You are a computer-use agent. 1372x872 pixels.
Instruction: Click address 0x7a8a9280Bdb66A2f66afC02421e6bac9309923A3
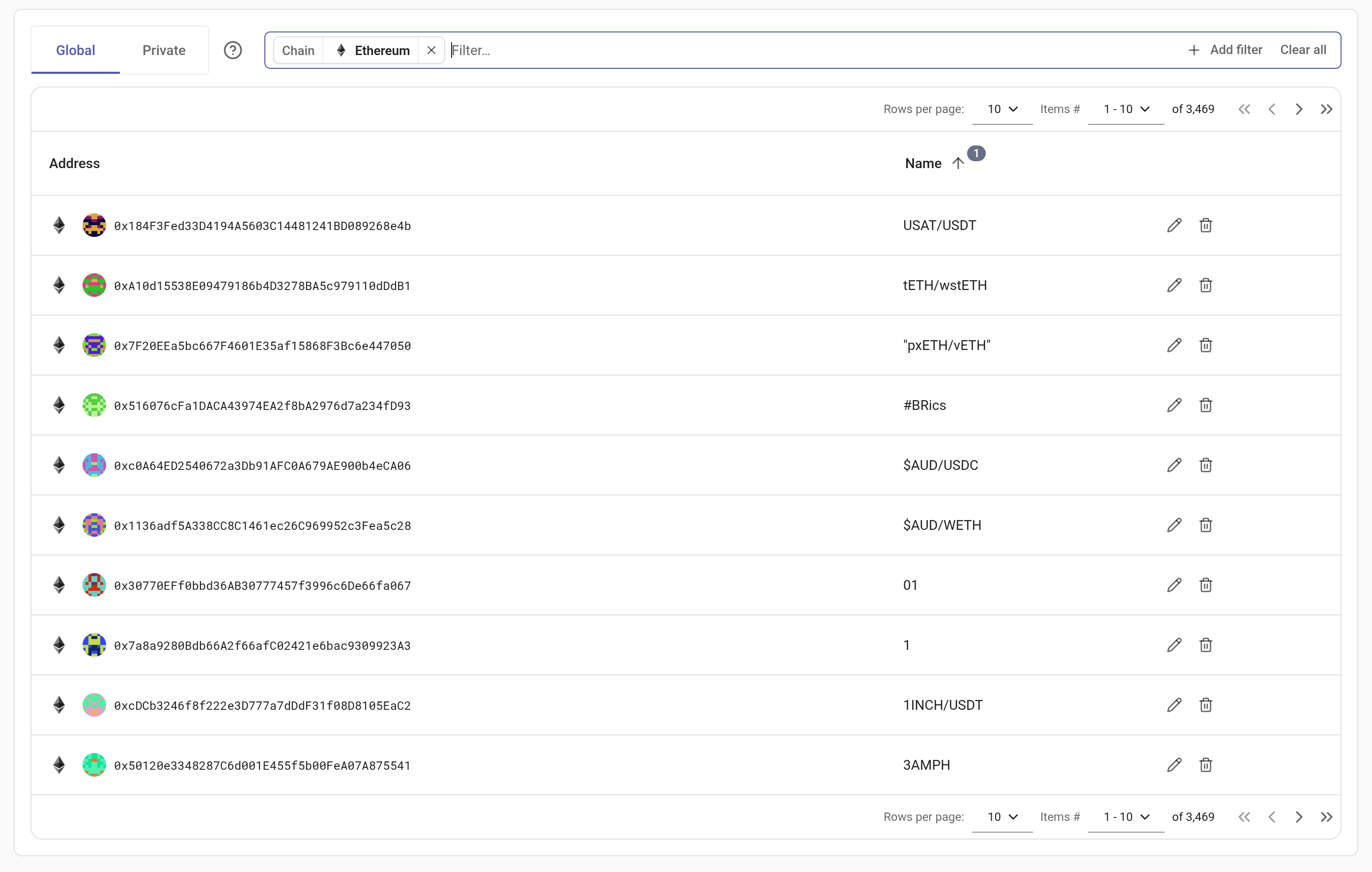pyautogui.click(x=262, y=645)
